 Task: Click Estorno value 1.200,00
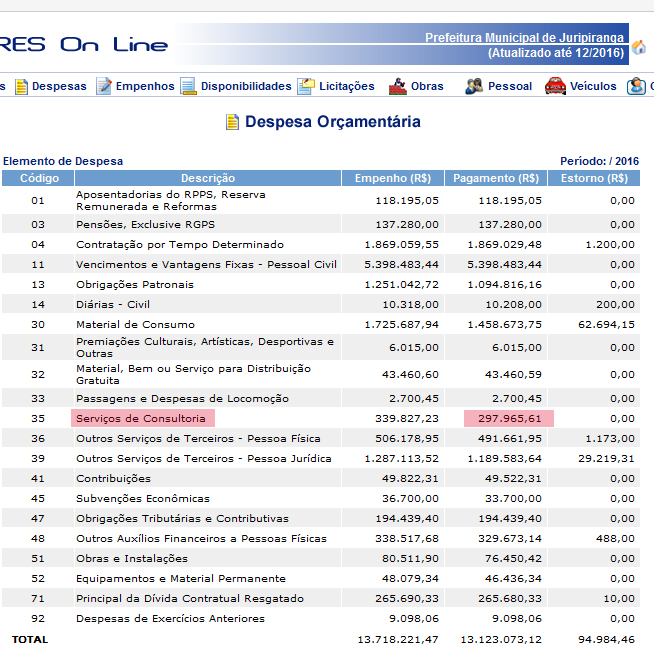click(610, 244)
